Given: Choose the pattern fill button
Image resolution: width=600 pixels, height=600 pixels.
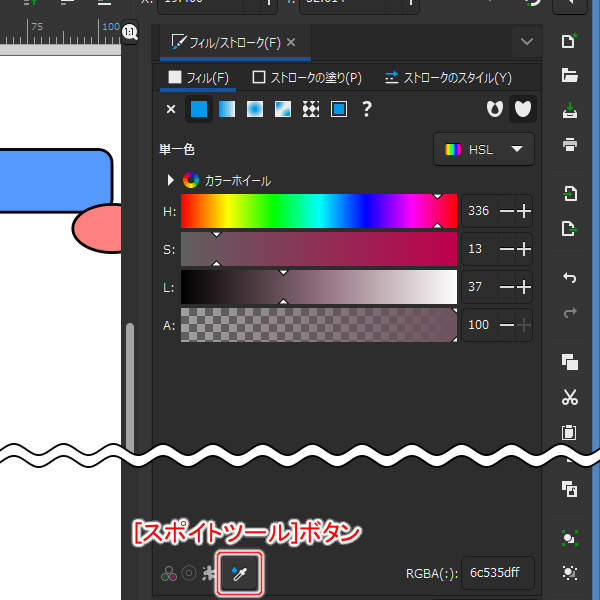Looking at the screenshot, I should point(311,109).
